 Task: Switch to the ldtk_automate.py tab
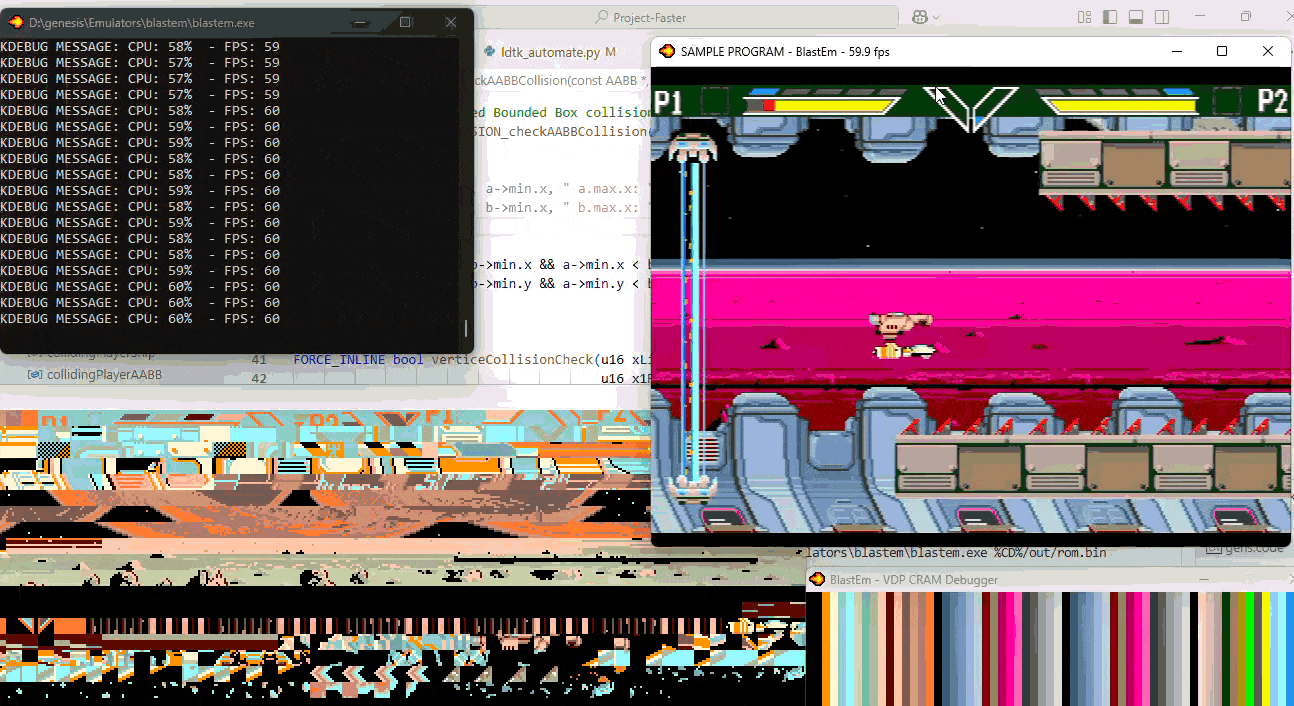tap(552, 52)
